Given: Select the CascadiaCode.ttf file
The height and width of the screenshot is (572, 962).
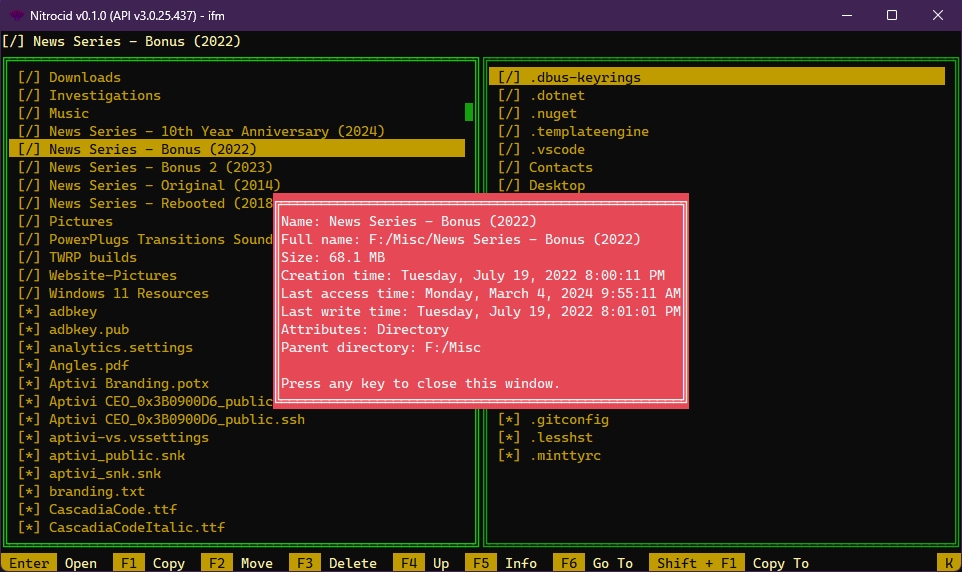Looking at the screenshot, I should tap(112, 509).
